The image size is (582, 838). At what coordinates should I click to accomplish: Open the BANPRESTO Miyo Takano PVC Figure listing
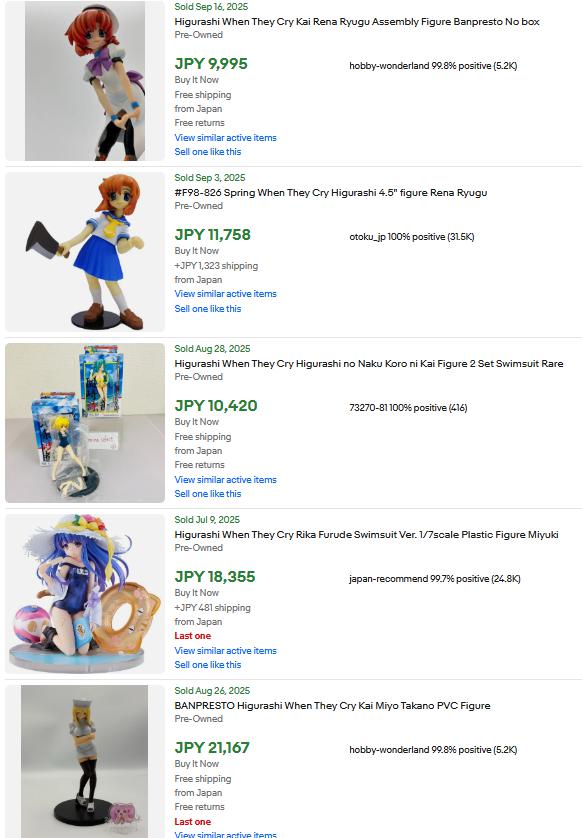pyautogui.click(x=332, y=706)
